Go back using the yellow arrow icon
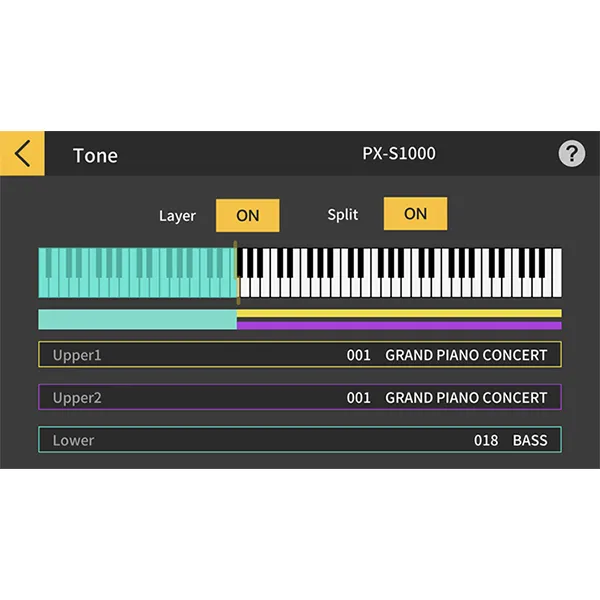This screenshot has height=600, width=600. (x=22, y=153)
